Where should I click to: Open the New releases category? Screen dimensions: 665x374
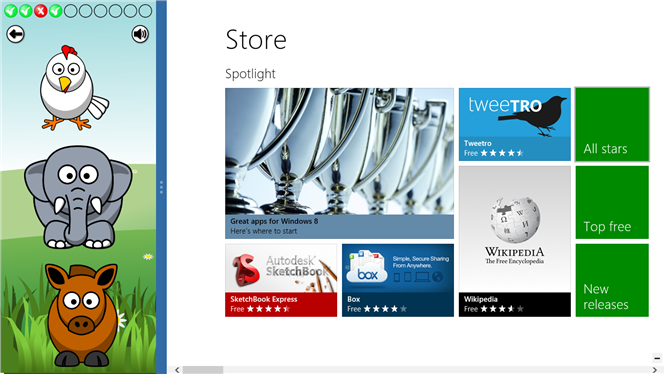coord(612,280)
